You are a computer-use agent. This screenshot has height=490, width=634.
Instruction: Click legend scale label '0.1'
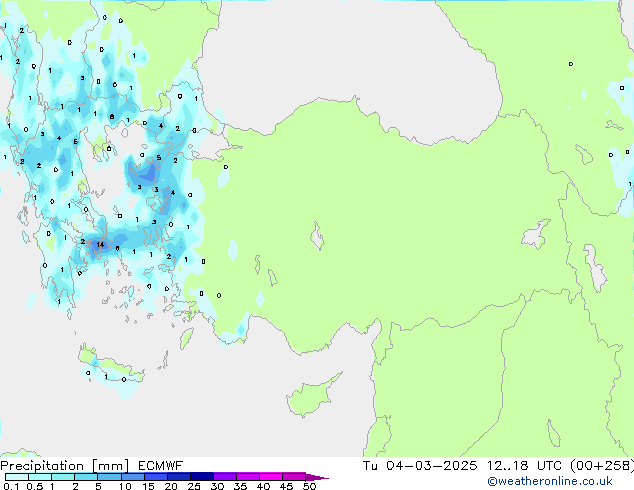coord(11,486)
